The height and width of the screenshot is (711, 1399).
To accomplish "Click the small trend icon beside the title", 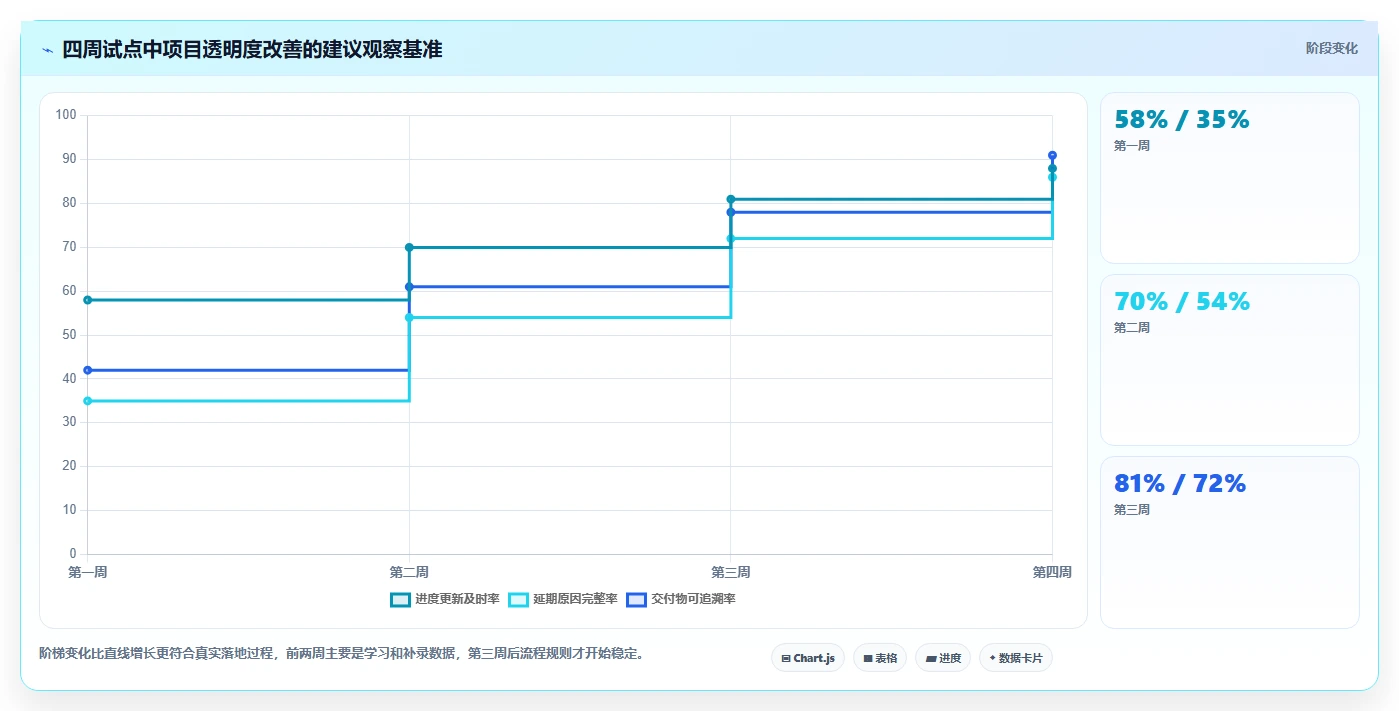I will point(47,50).
